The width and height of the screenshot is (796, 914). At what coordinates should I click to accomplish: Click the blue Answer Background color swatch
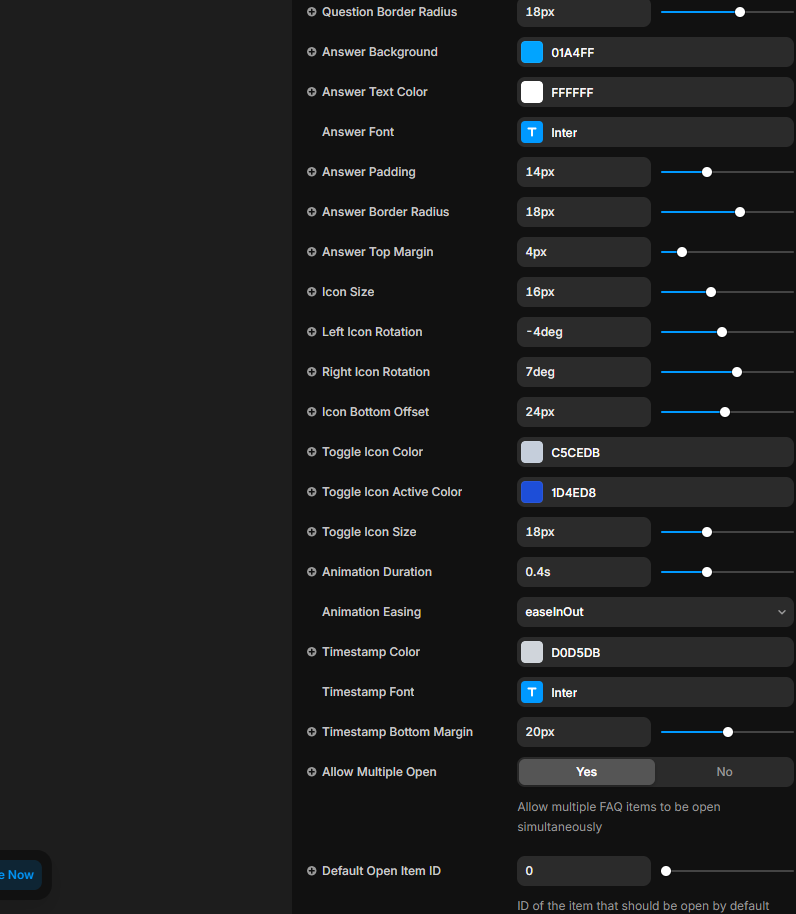tap(532, 52)
